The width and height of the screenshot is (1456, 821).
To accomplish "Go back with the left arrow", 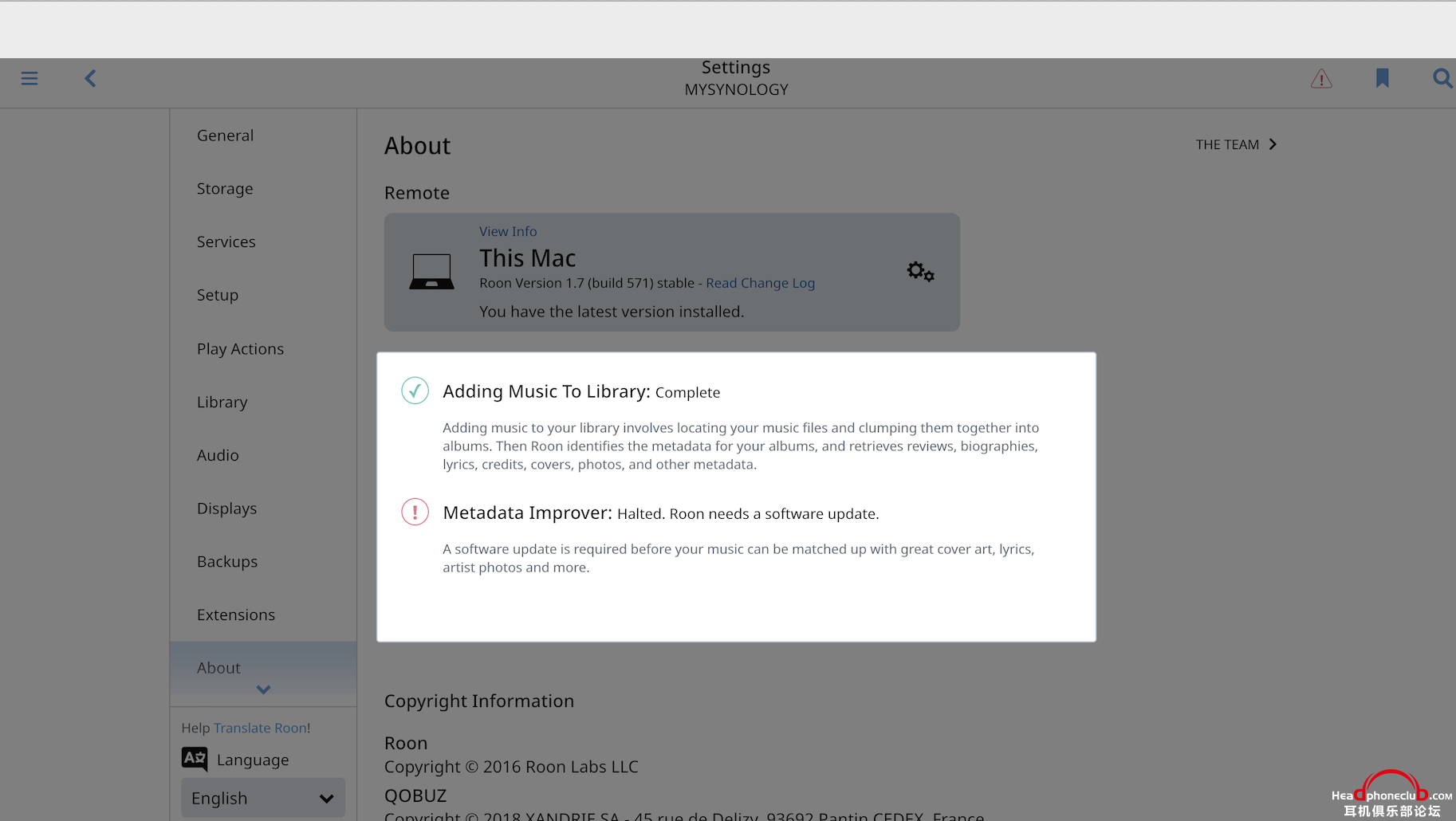I will pos(90,78).
